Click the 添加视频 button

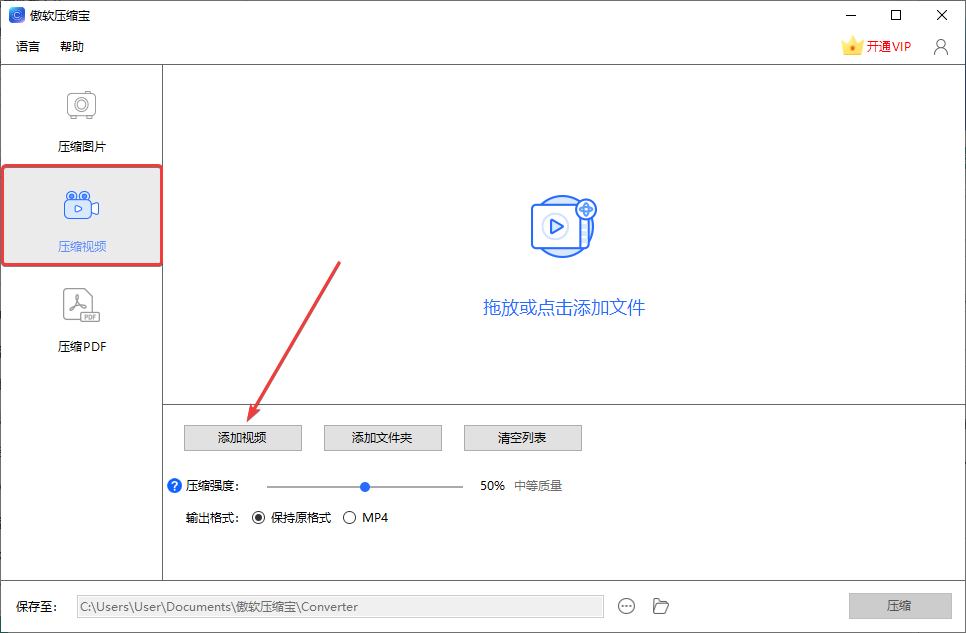coord(243,438)
